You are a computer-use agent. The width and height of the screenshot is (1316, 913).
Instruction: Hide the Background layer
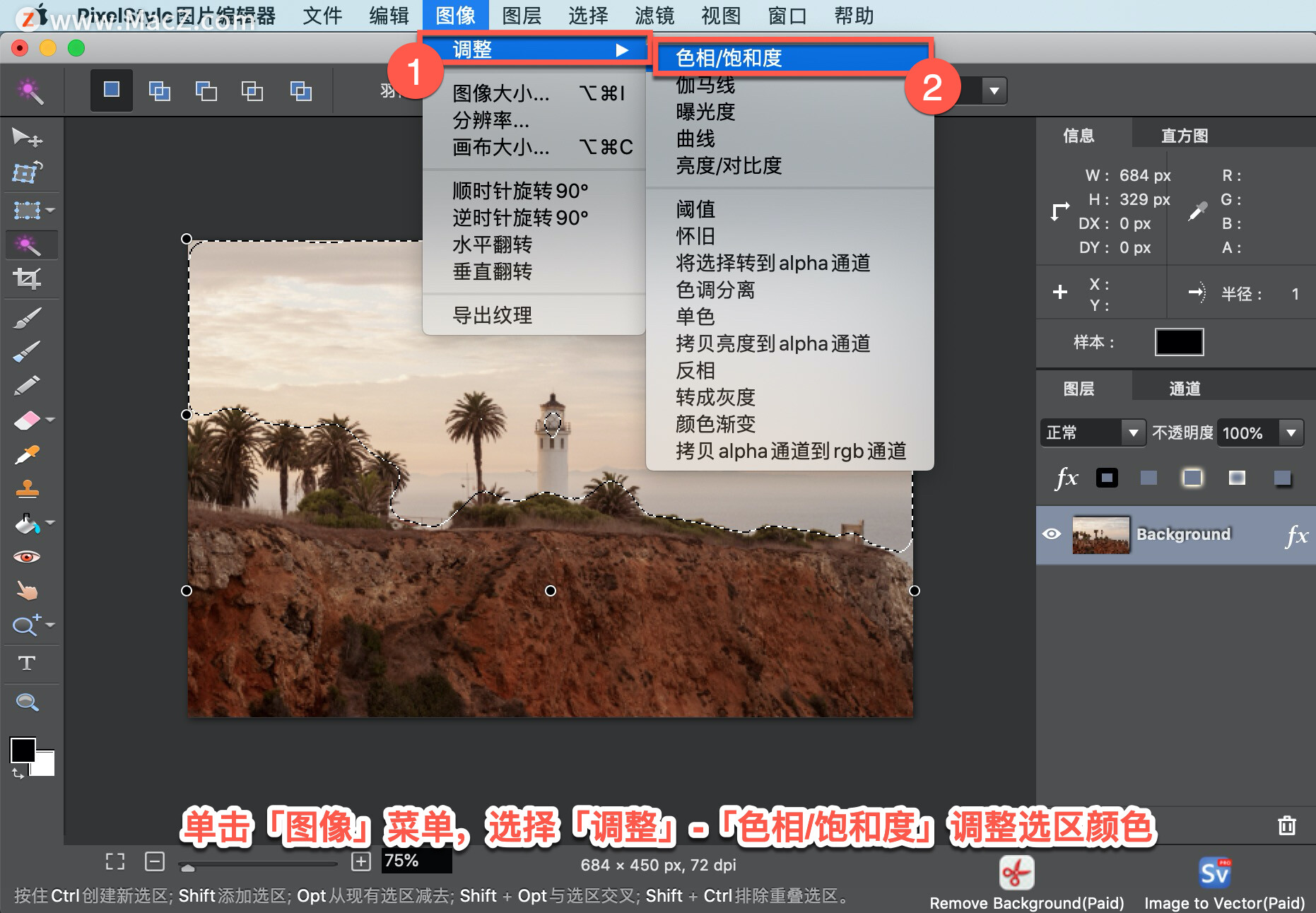tap(1052, 535)
